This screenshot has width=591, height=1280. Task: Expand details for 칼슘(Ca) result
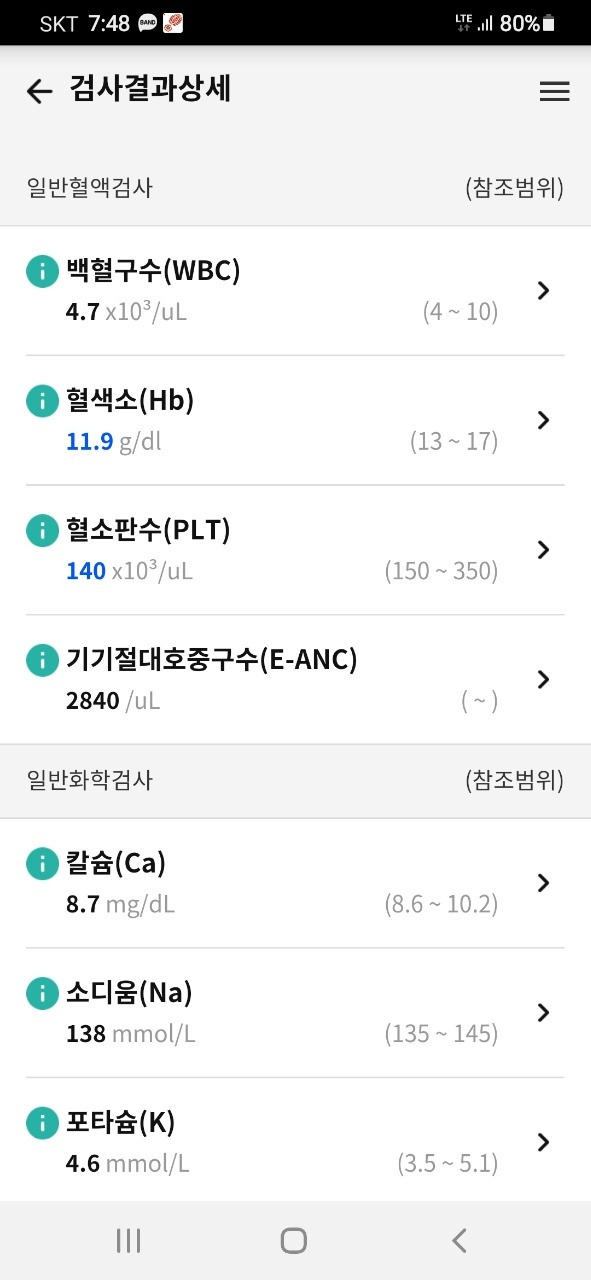coord(543,883)
